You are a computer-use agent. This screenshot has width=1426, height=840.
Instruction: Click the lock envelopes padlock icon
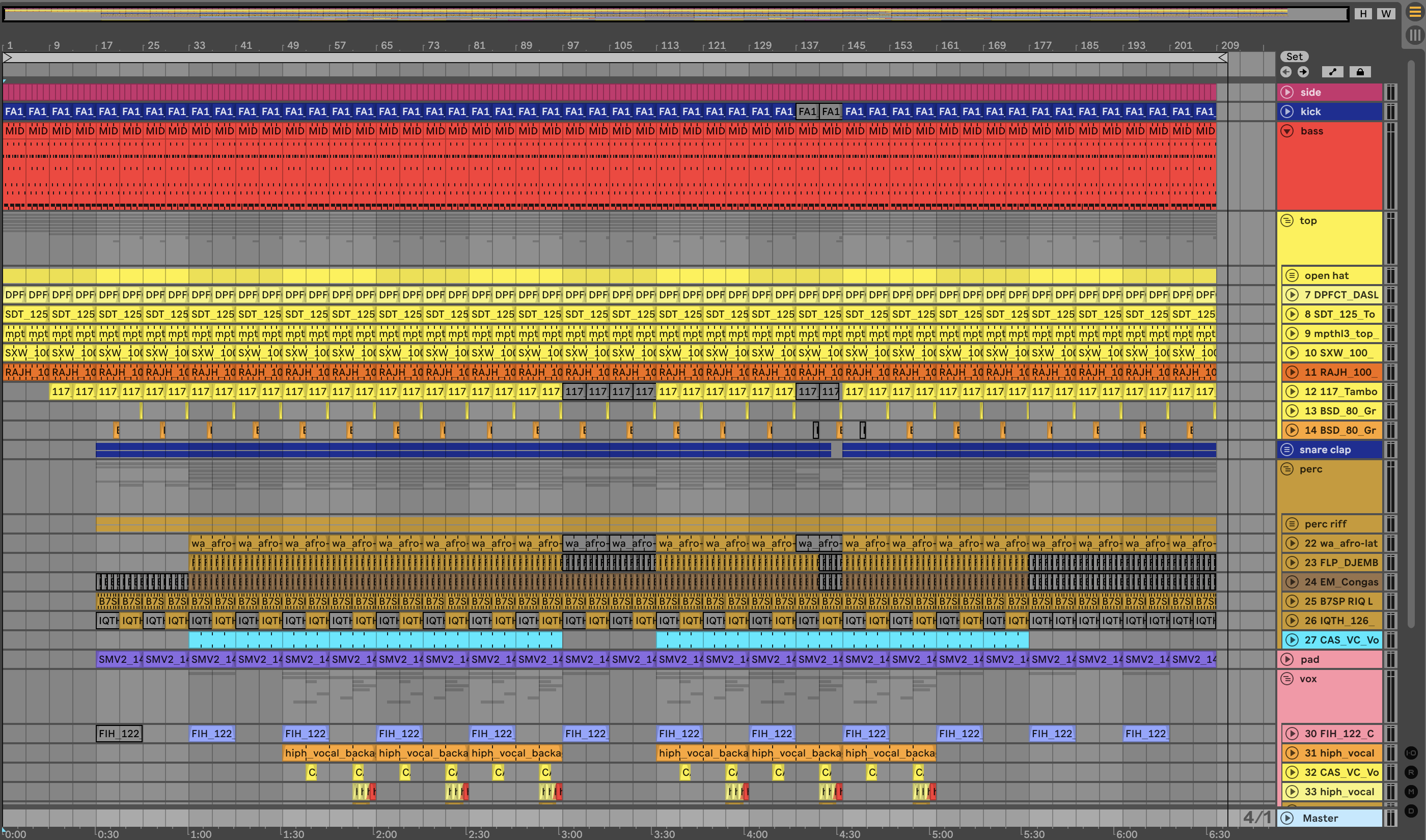(1360, 72)
